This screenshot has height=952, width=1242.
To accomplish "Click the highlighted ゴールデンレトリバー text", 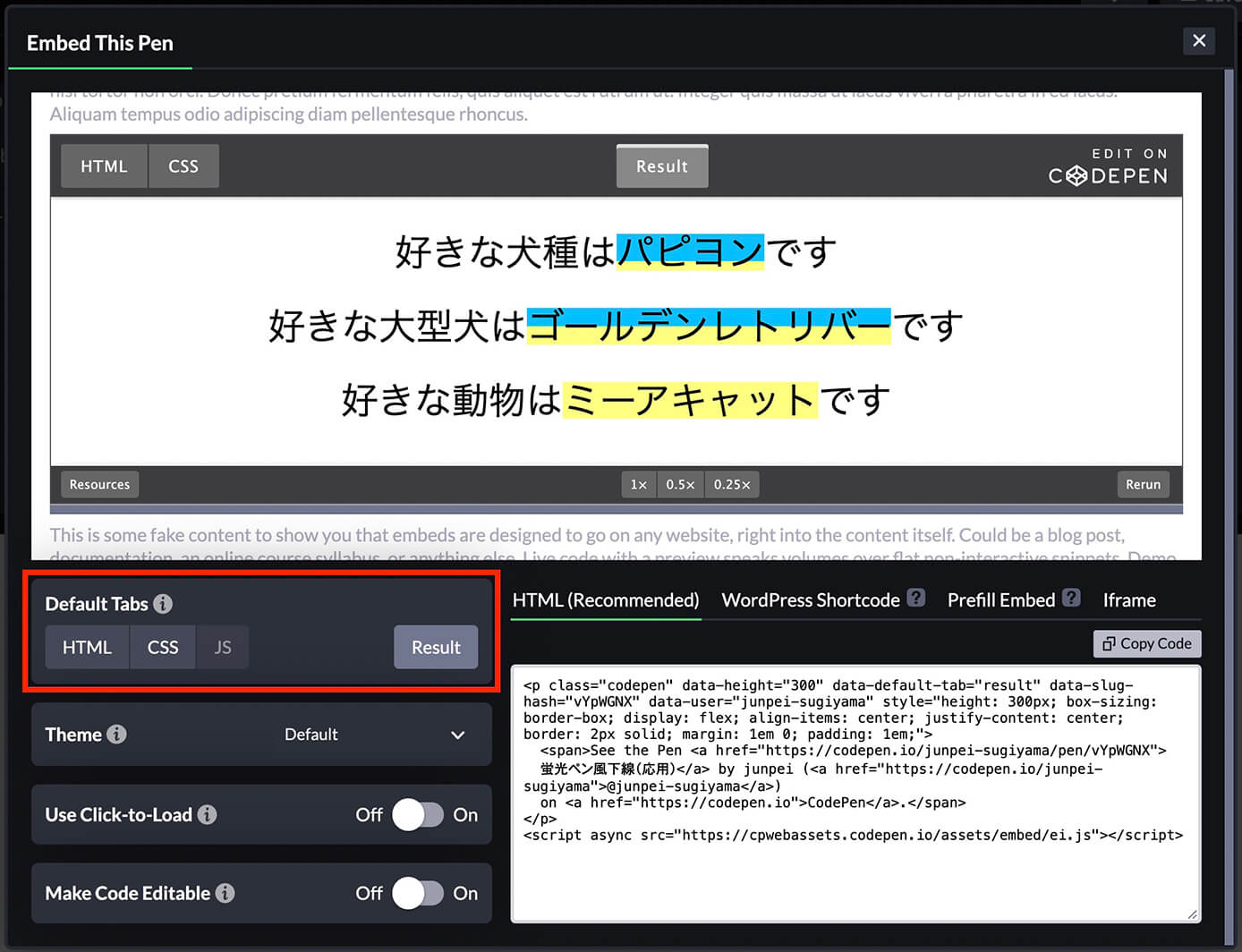I will 709,326.
